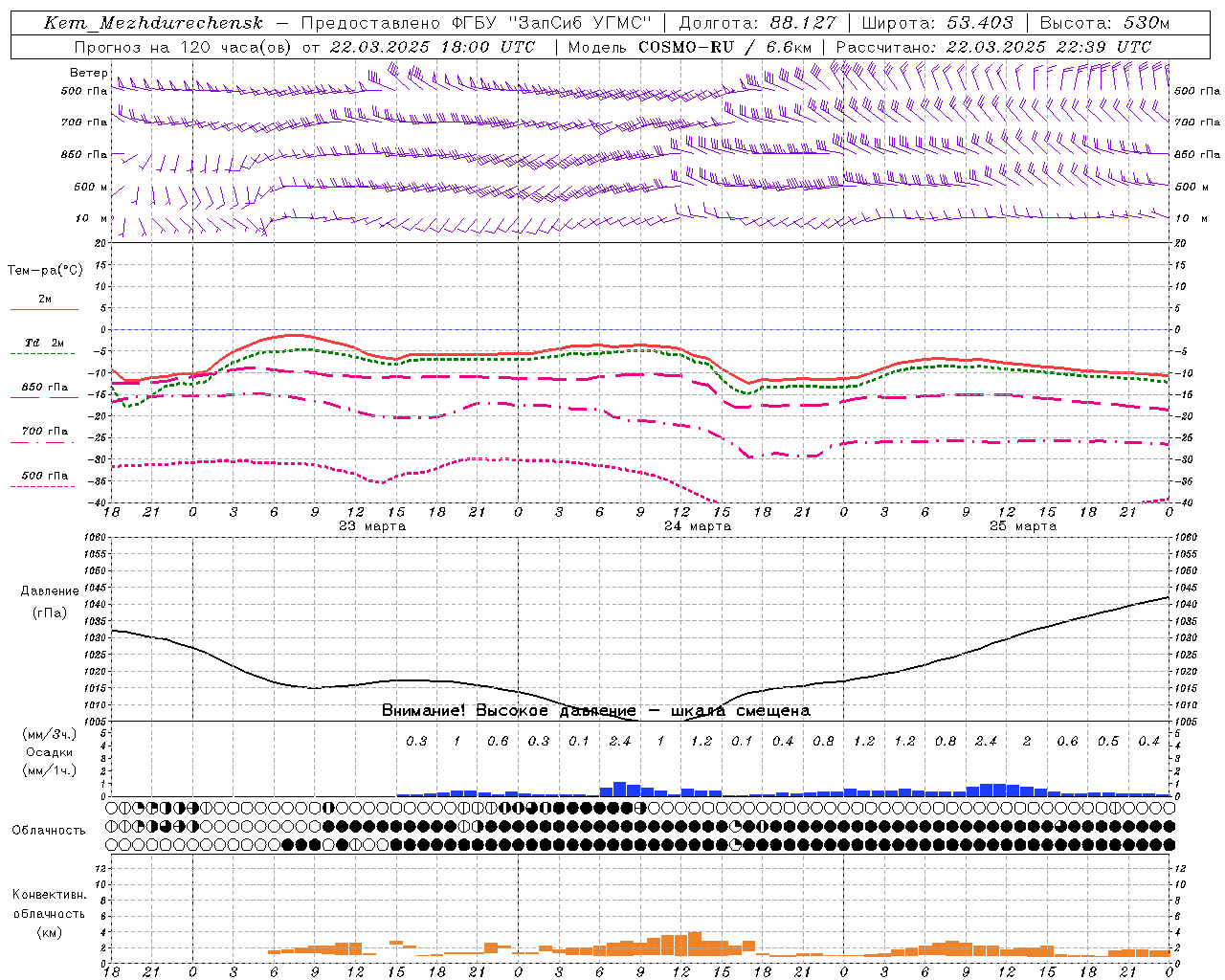Click the '25 марта' date label
The height and width of the screenshot is (980, 1225).
point(1023,526)
